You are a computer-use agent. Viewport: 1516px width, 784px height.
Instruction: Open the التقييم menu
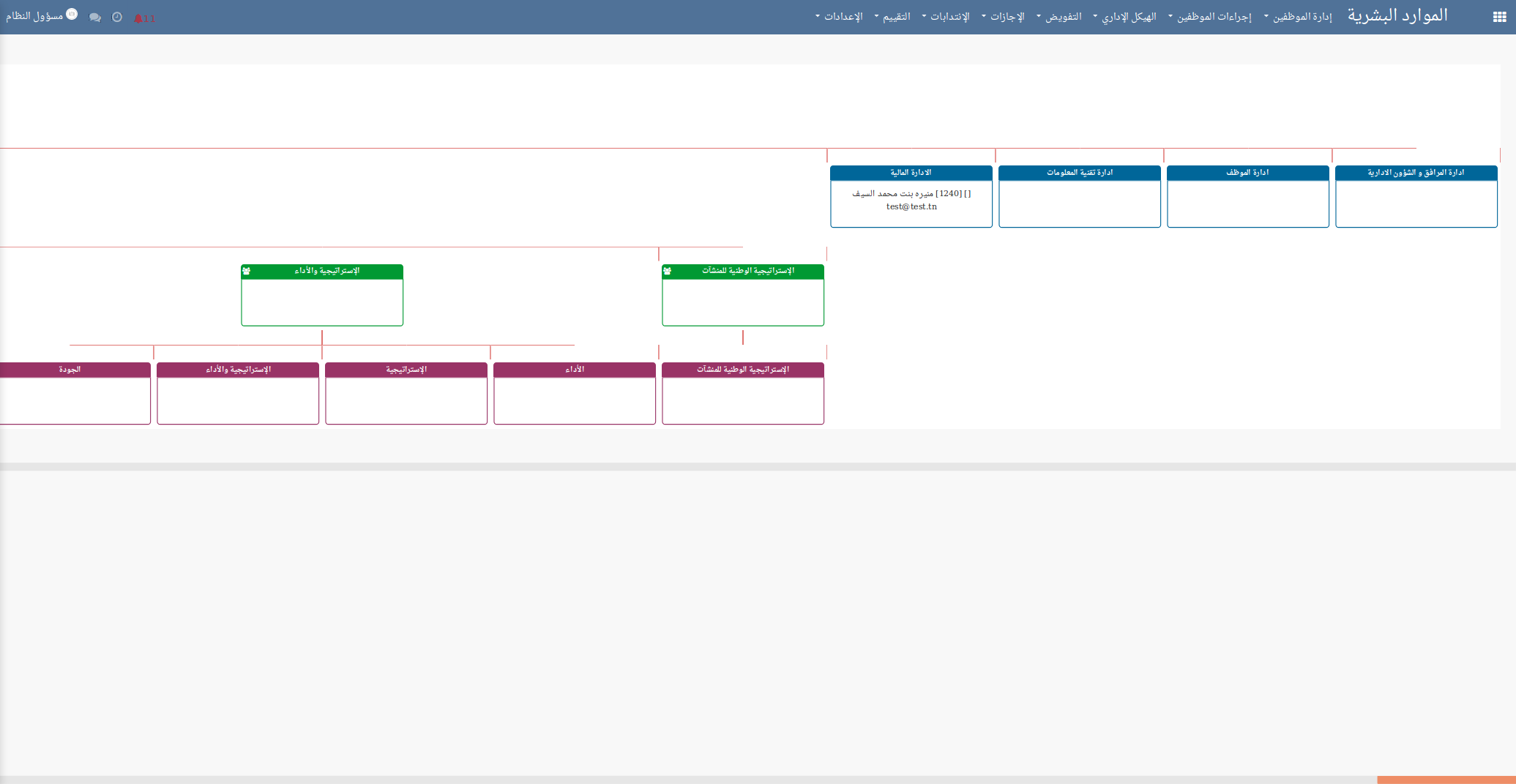(892, 17)
